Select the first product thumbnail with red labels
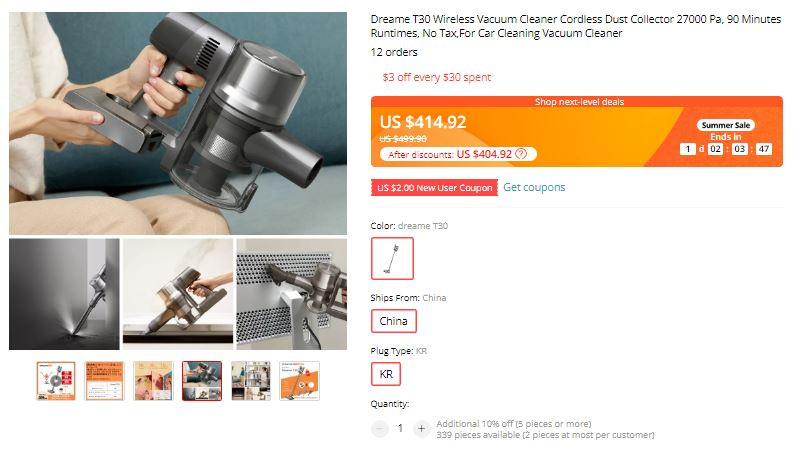 pyautogui.click(x=56, y=381)
